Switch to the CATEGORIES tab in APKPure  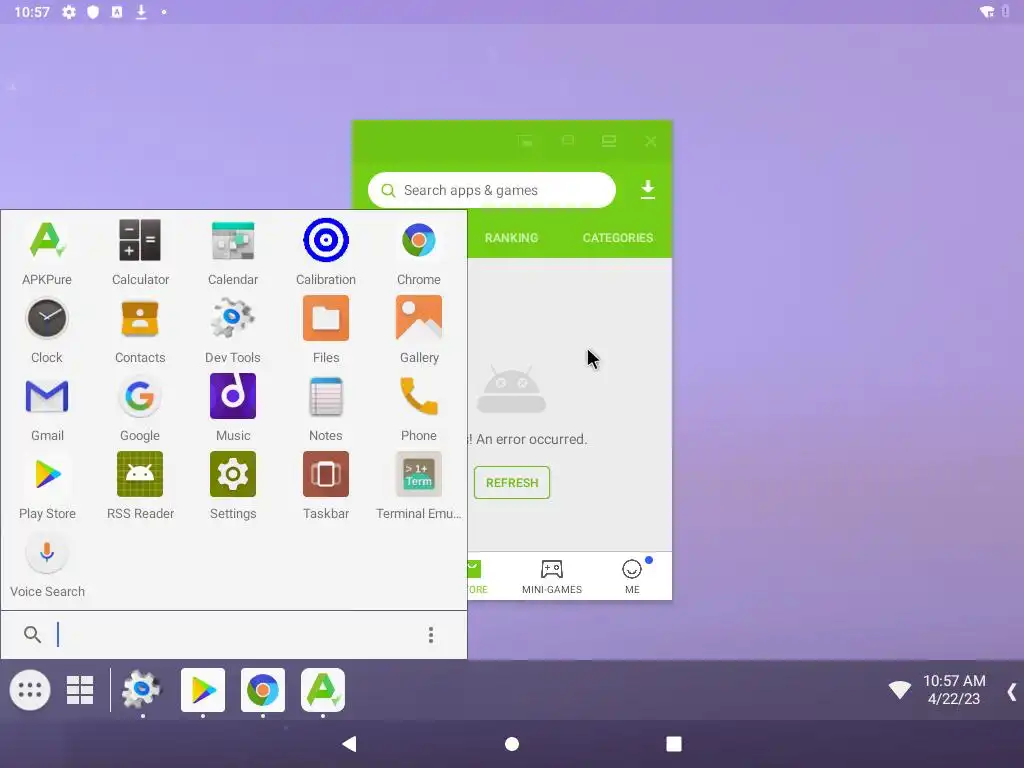coord(618,238)
